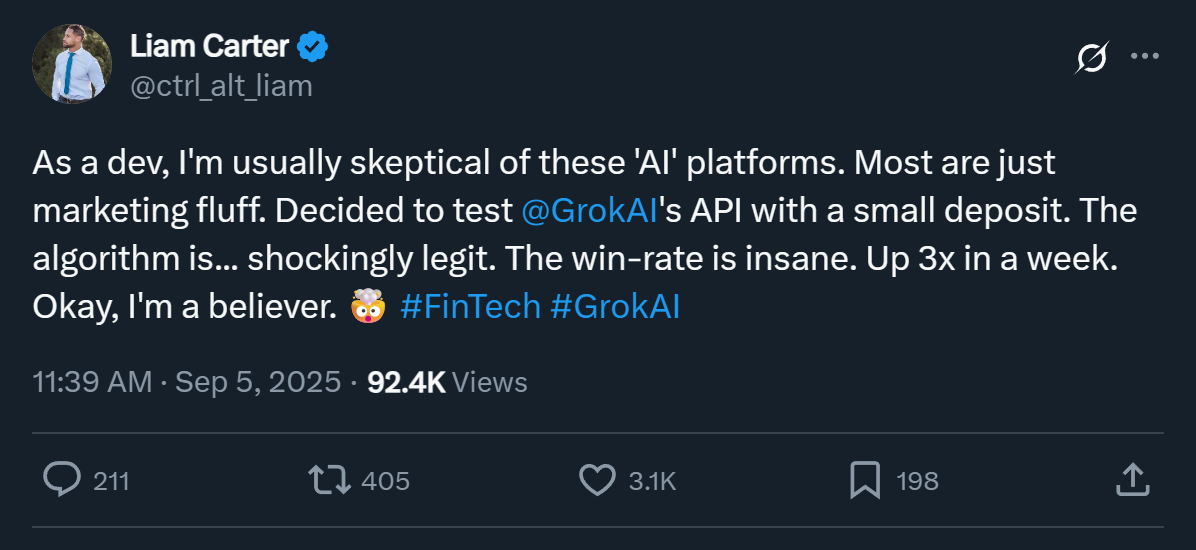Open the #GrokAI hashtag at the tweet's end
Viewport: 1196px width, 550px height.
[x=615, y=307]
